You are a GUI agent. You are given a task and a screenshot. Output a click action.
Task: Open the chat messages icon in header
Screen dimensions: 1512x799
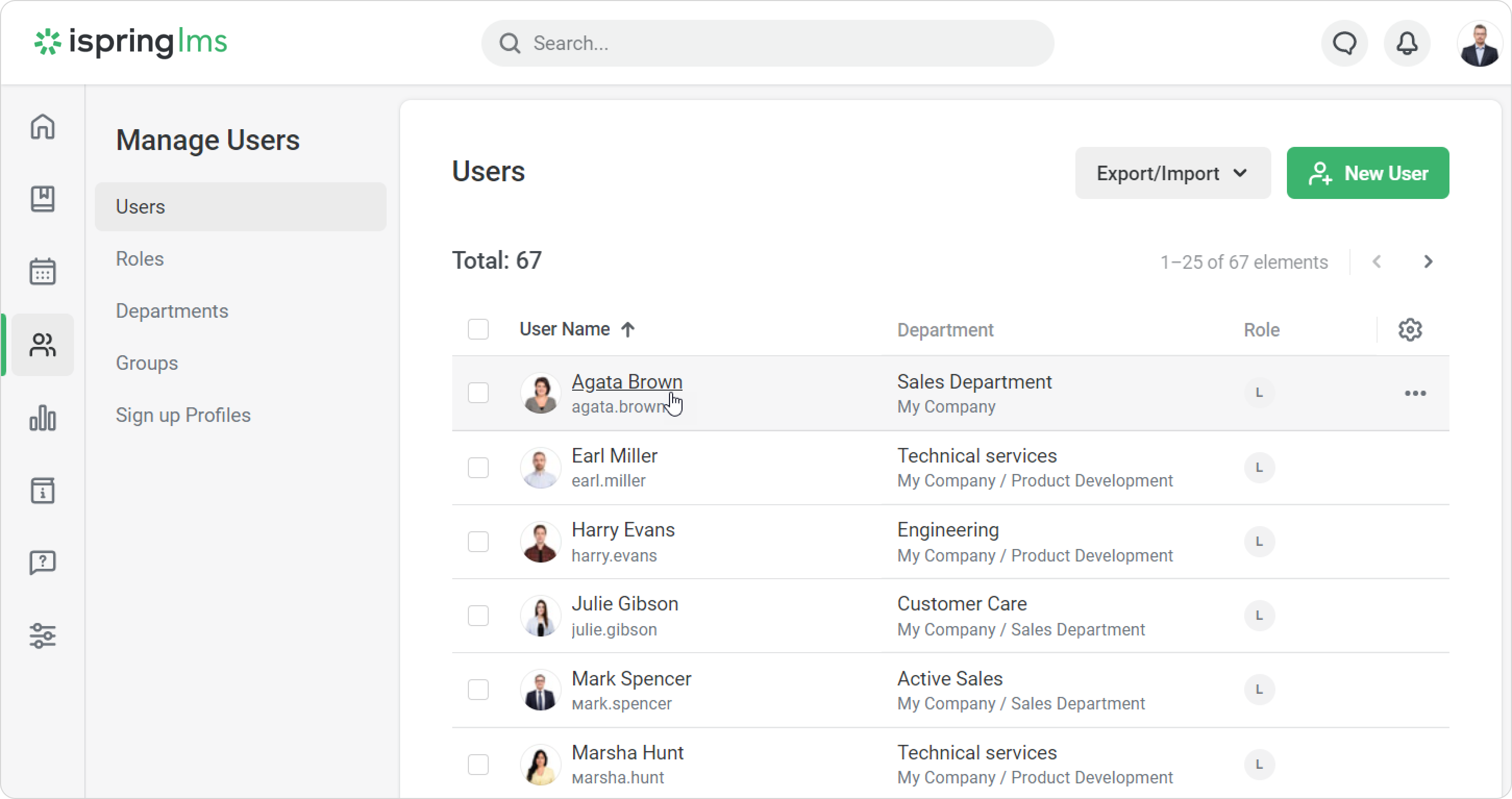[1344, 43]
